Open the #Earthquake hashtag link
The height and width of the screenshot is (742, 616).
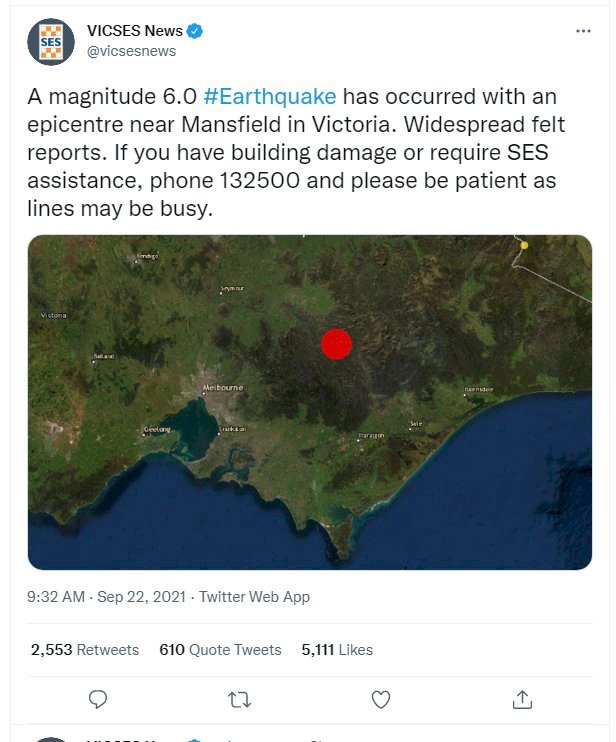[x=269, y=97]
